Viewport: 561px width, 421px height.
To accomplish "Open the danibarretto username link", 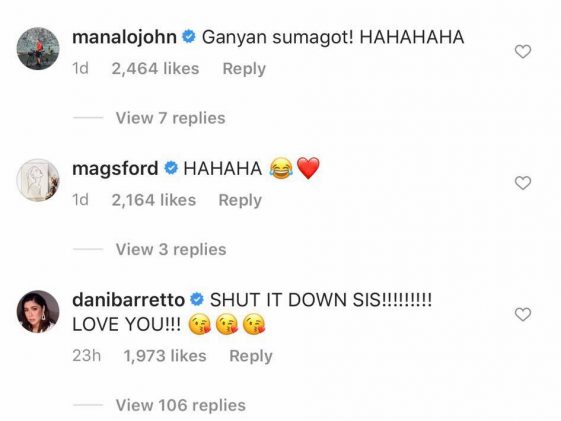I will click(128, 300).
